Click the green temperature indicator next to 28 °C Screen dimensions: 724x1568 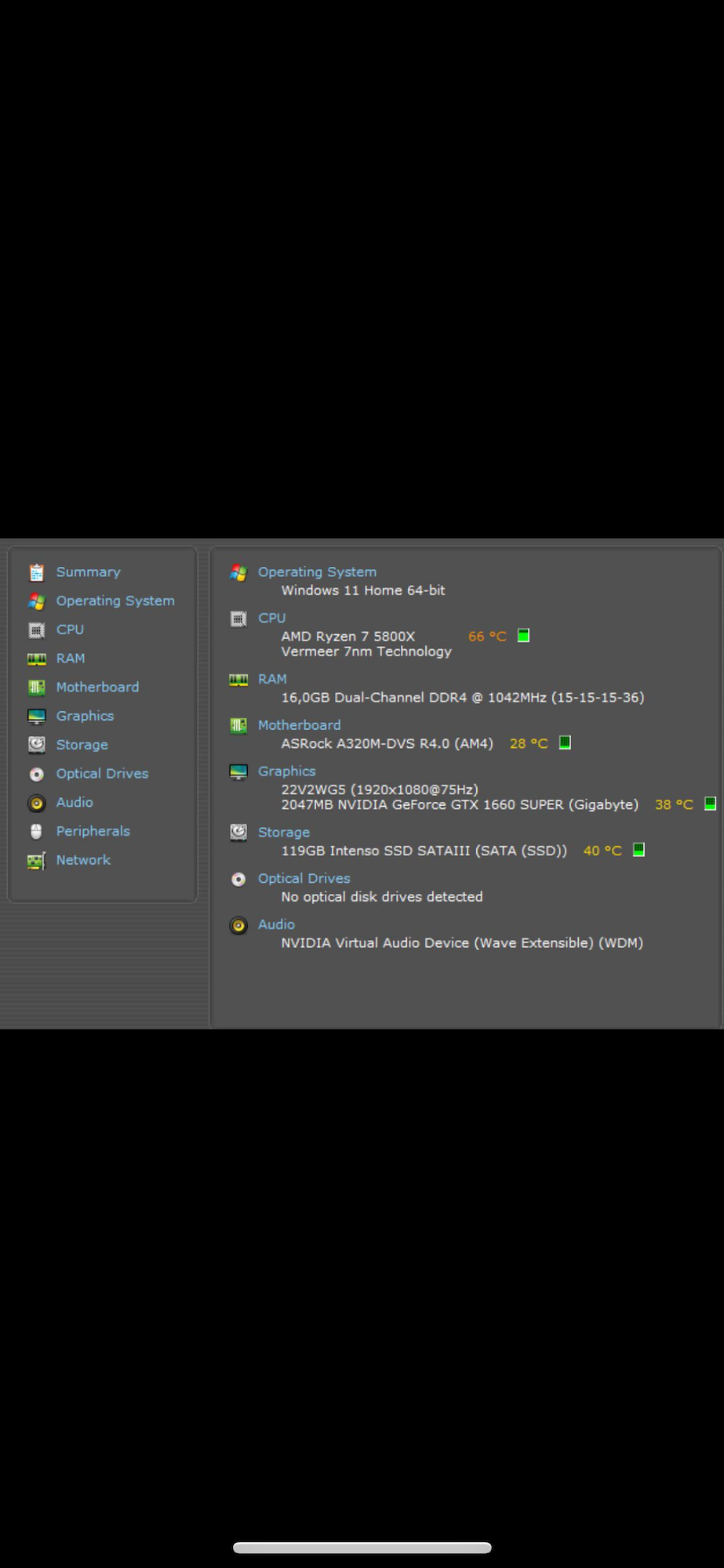click(x=565, y=742)
